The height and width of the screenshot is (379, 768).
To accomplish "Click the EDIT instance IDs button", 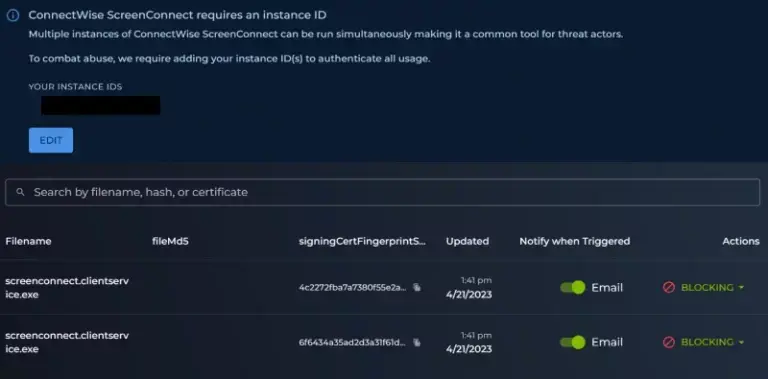I will tap(51, 141).
